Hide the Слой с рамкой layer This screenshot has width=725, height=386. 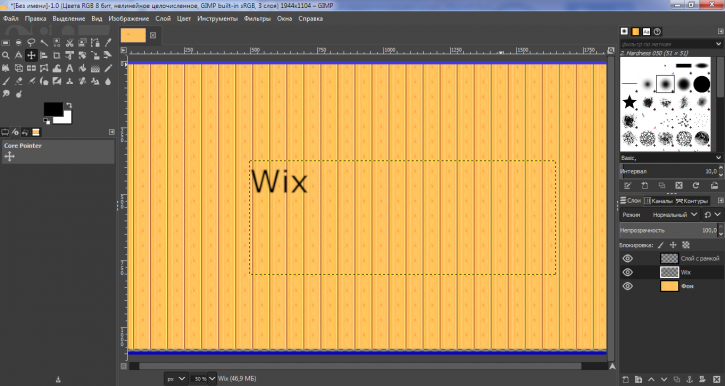point(627,258)
